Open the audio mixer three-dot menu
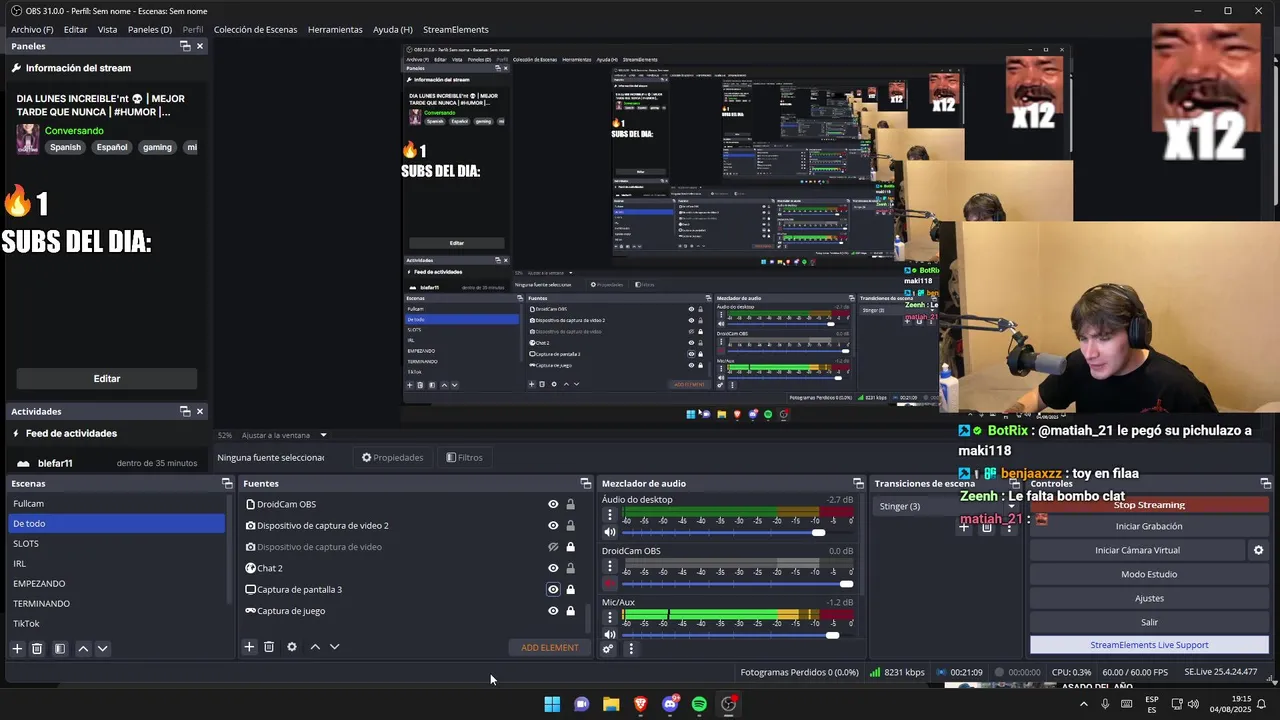This screenshot has height=720, width=1280. coord(631,649)
